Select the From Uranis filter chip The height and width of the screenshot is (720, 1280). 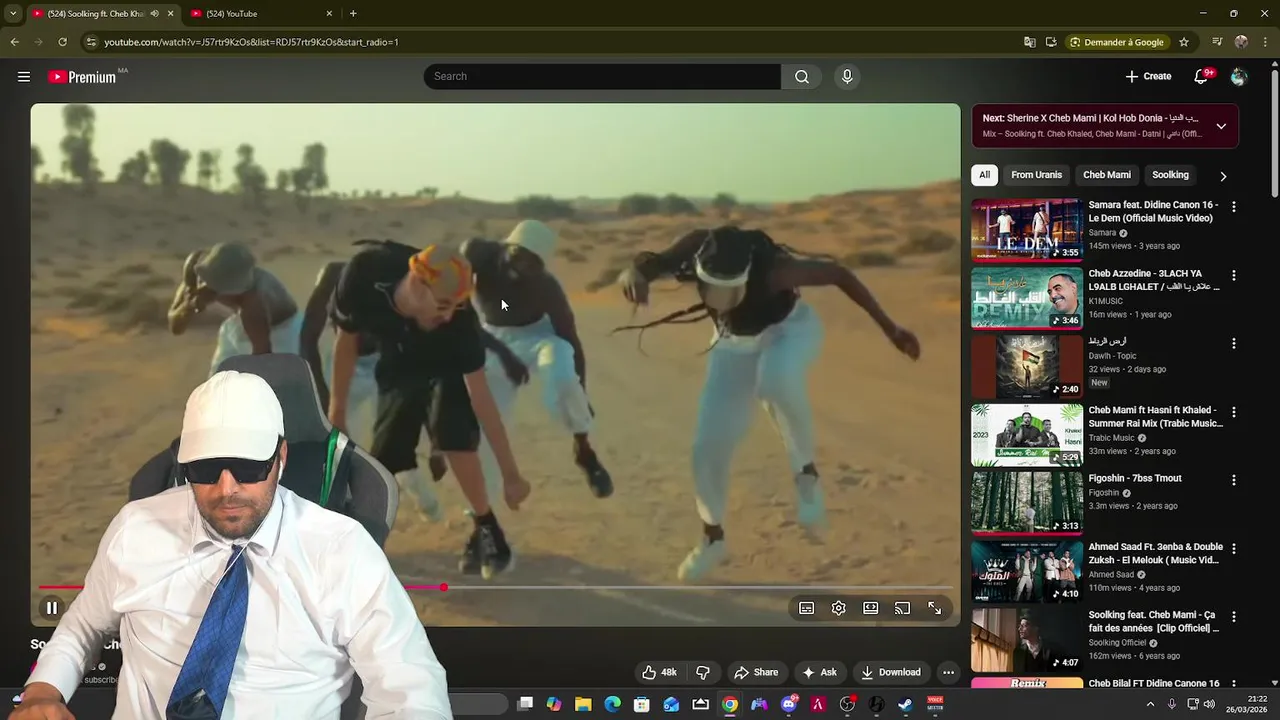pos(1036,175)
